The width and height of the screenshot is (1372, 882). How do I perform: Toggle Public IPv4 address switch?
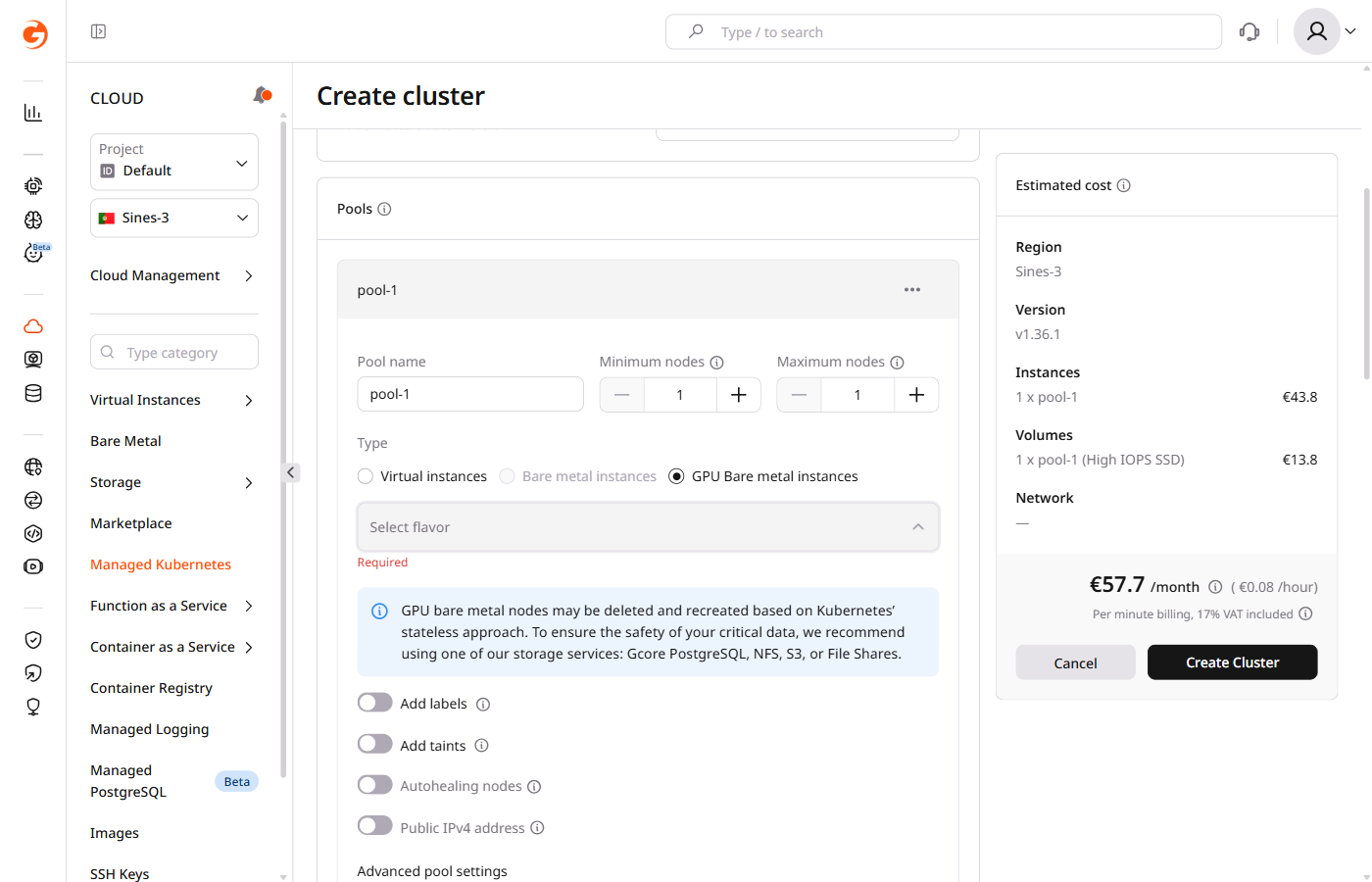pyautogui.click(x=374, y=826)
